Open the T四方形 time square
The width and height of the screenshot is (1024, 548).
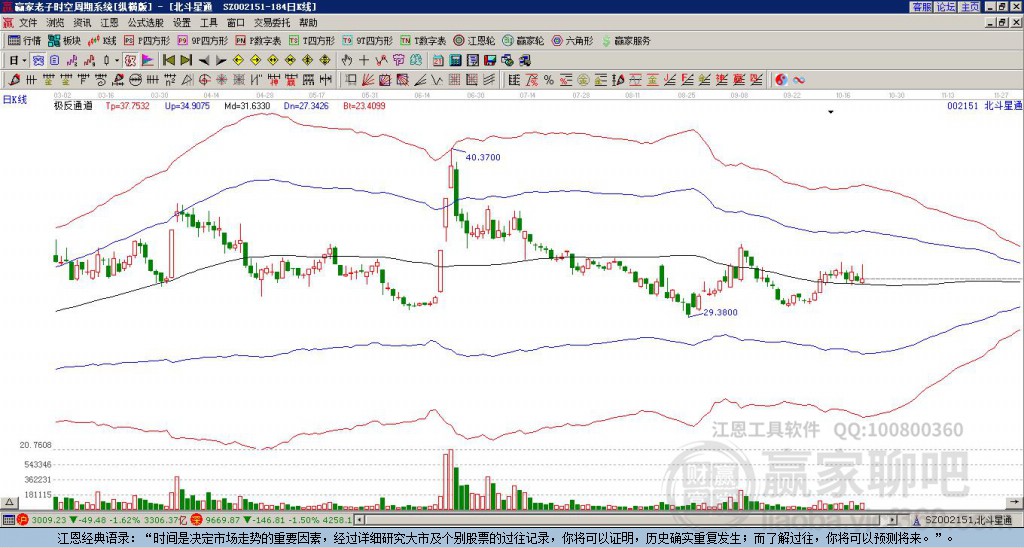coord(312,40)
